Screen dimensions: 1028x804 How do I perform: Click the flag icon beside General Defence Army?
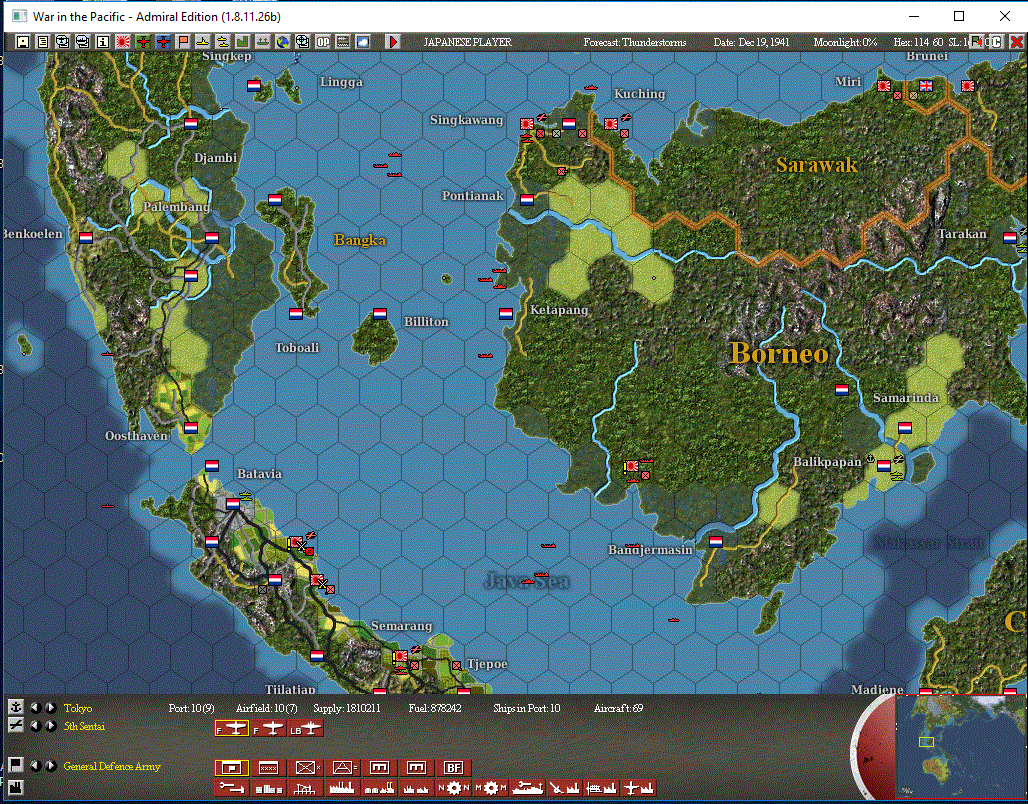tap(16, 765)
